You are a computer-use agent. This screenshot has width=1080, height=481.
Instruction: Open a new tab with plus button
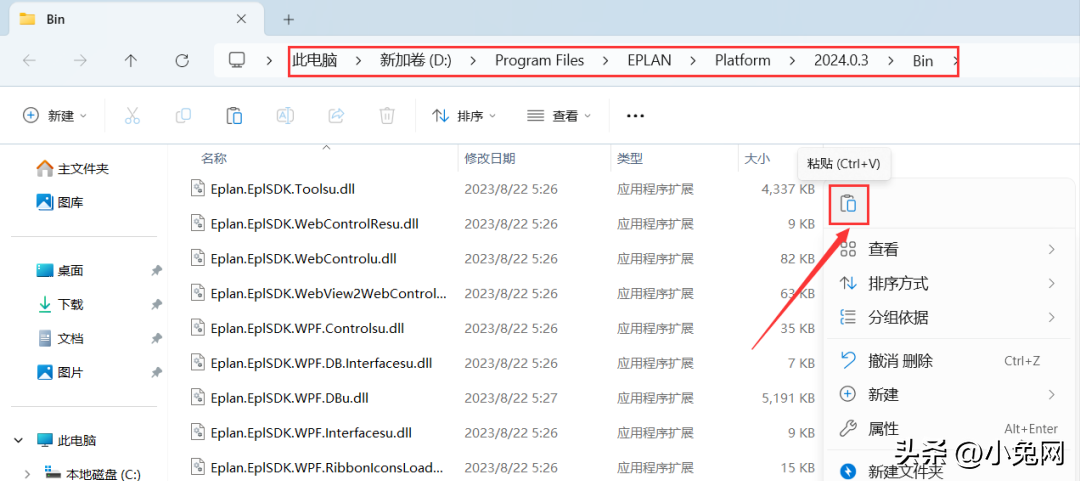pyautogui.click(x=289, y=19)
